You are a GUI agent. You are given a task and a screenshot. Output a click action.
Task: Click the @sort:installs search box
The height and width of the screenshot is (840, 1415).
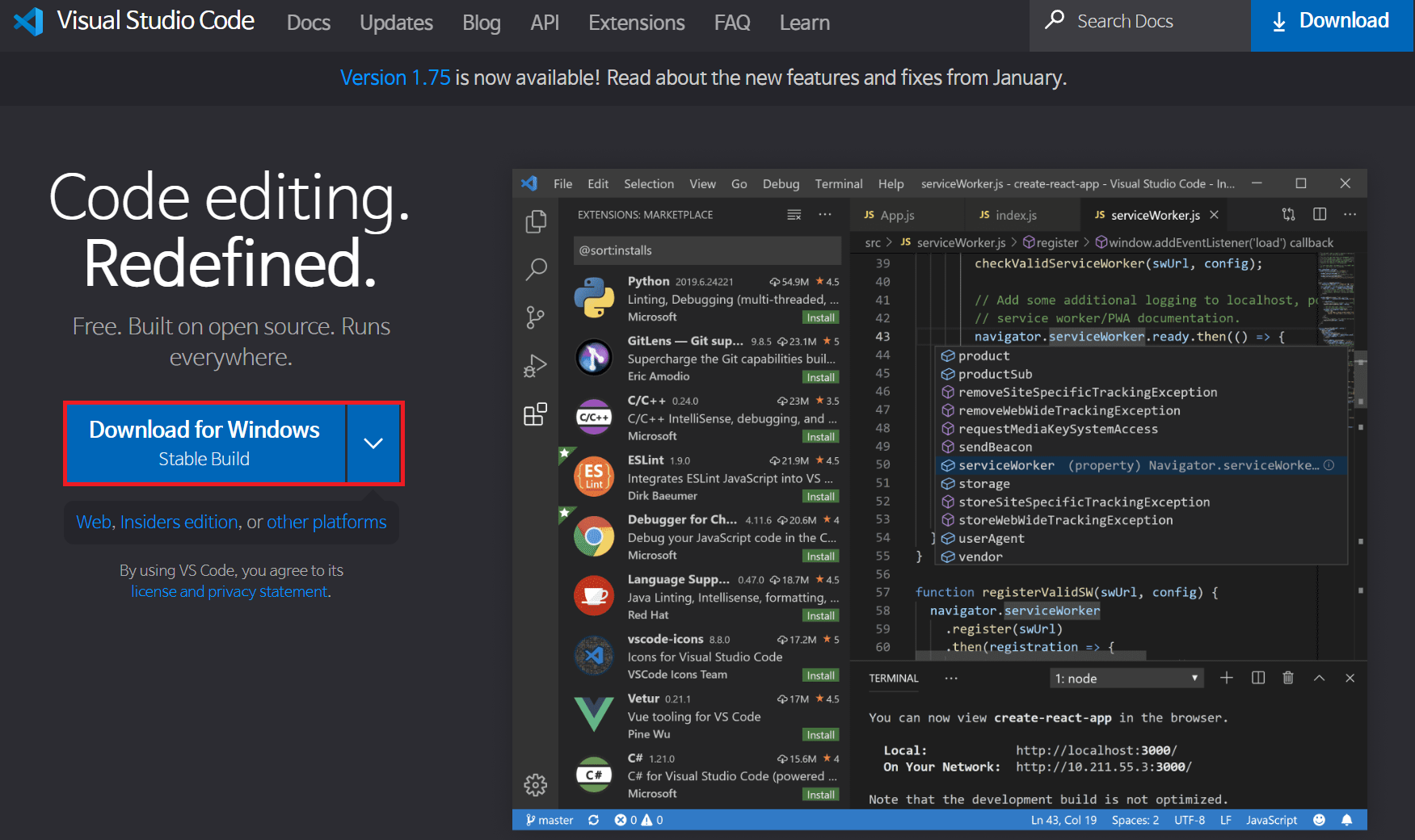[707, 250]
